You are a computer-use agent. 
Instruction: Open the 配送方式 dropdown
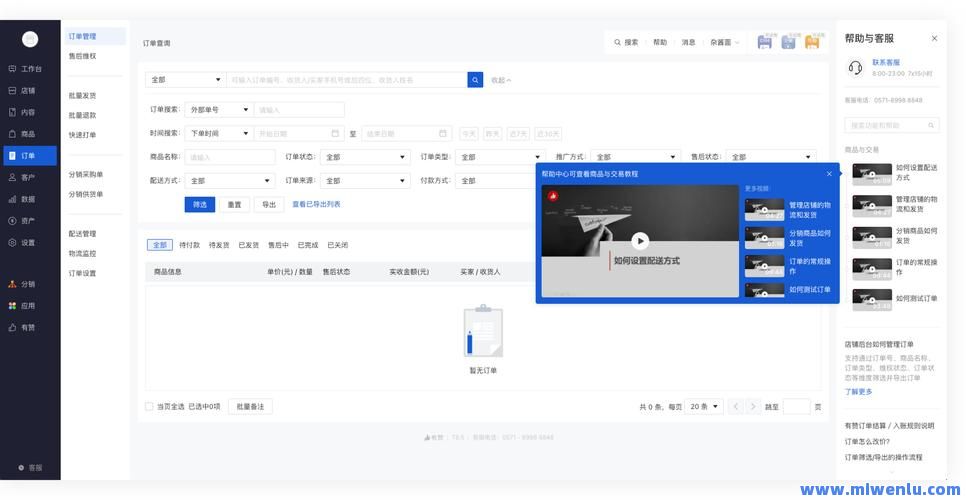pyautogui.click(x=229, y=181)
